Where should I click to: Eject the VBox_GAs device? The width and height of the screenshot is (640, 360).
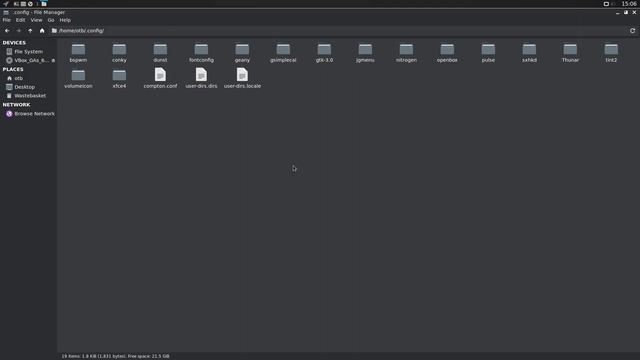(53, 60)
